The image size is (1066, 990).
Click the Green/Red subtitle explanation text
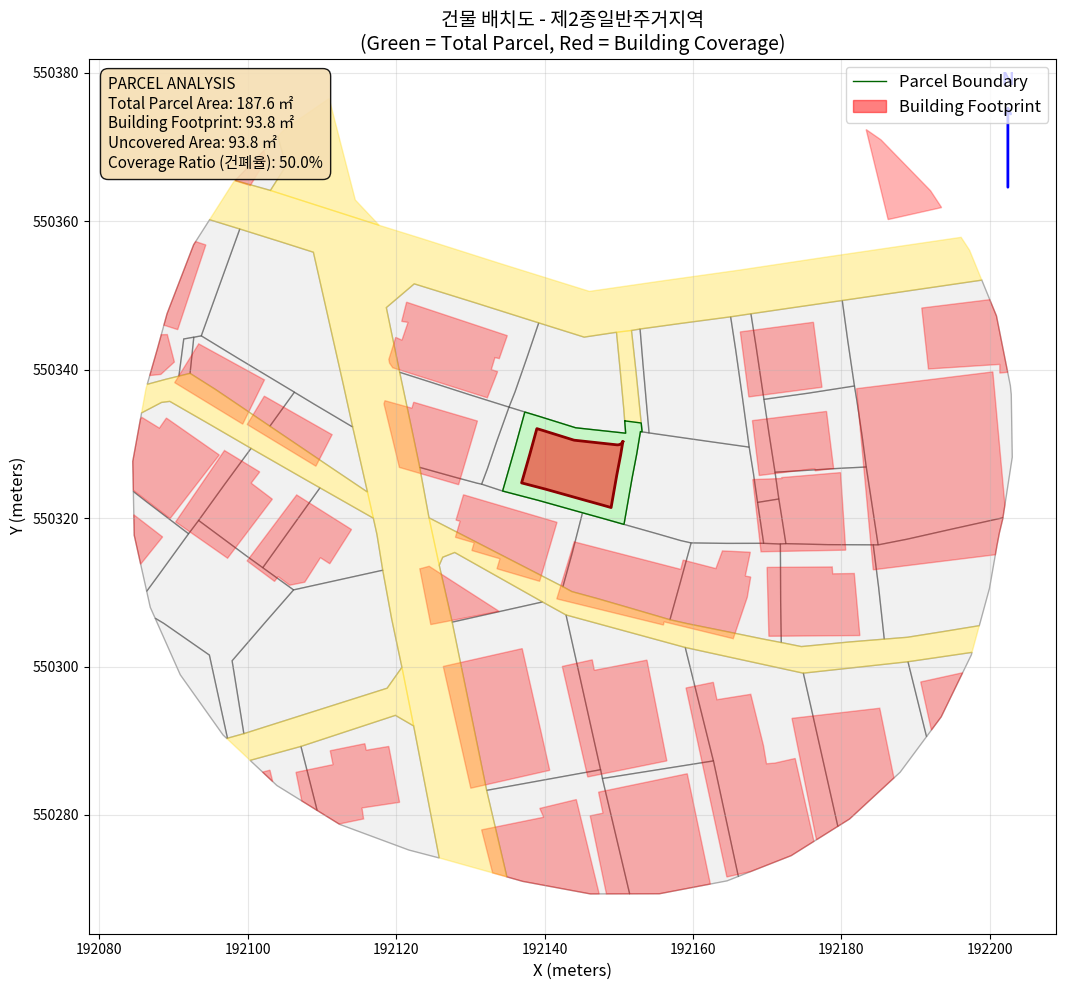572,43
